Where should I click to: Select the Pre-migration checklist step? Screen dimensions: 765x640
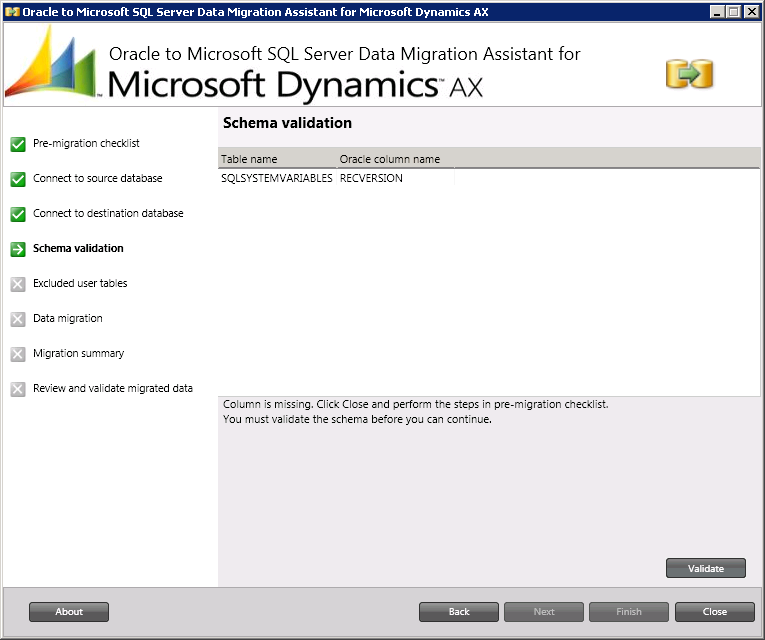click(x=86, y=143)
